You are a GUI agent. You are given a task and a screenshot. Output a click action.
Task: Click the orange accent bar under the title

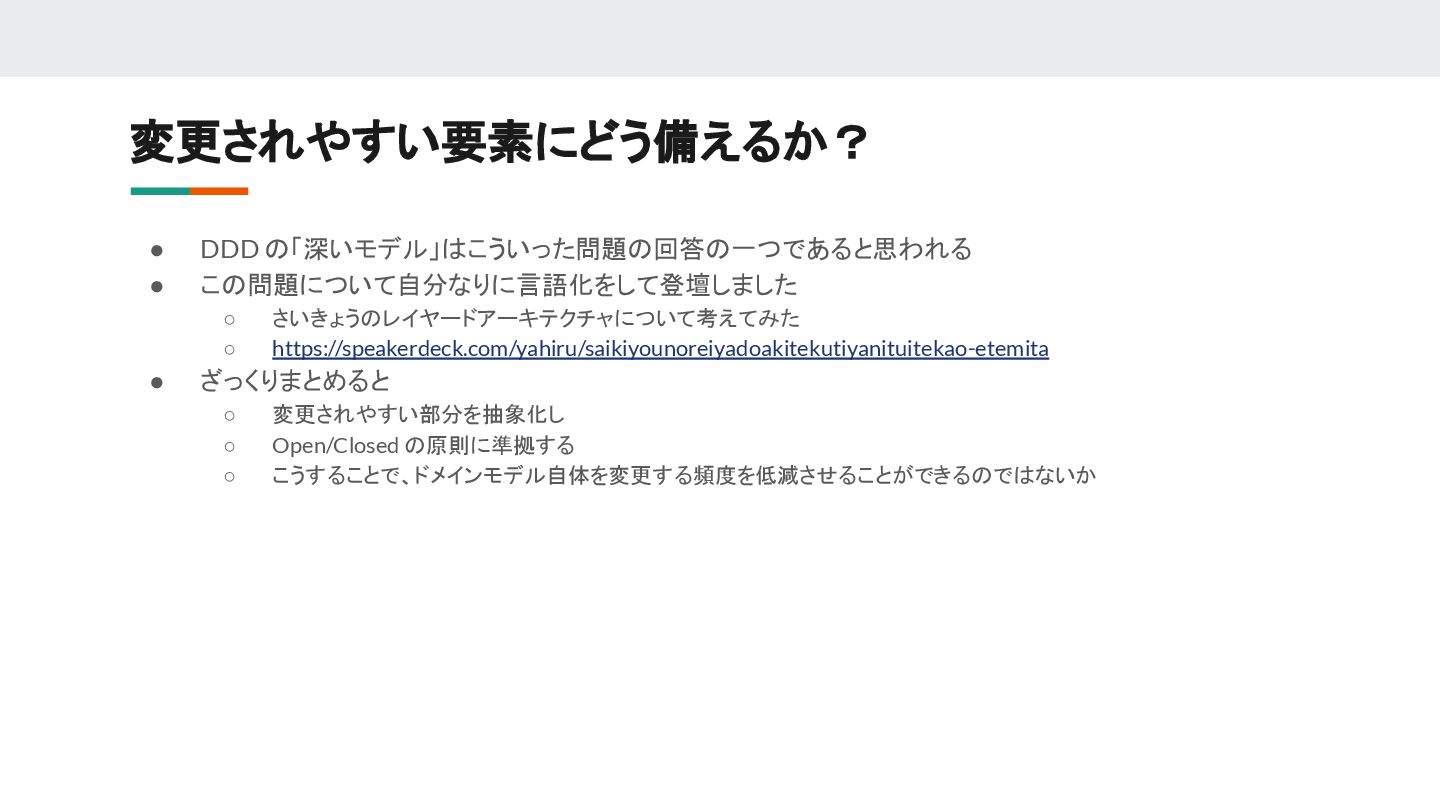click(x=219, y=191)
